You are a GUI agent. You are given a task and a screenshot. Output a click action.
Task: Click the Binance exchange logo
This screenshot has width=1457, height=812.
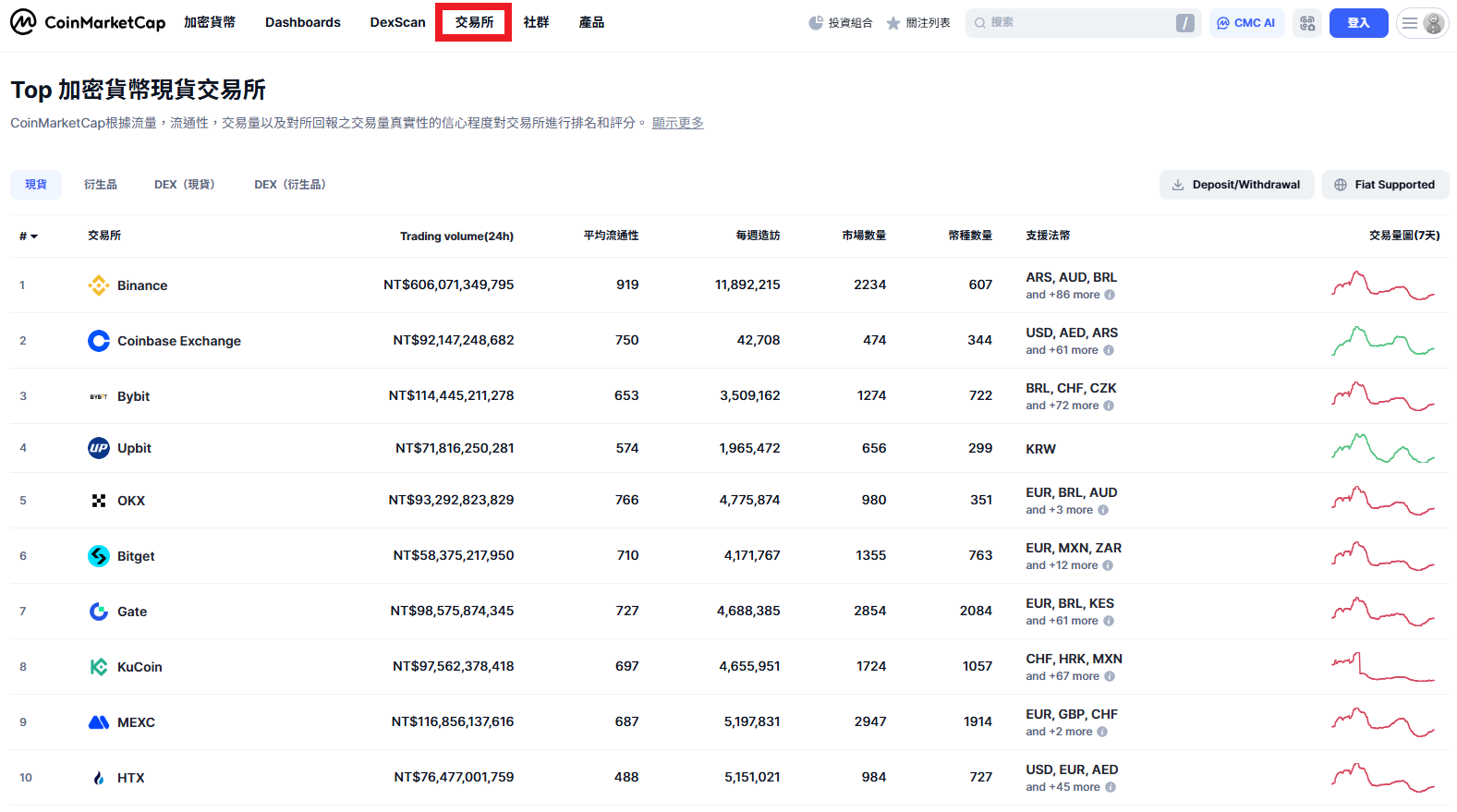98,285
